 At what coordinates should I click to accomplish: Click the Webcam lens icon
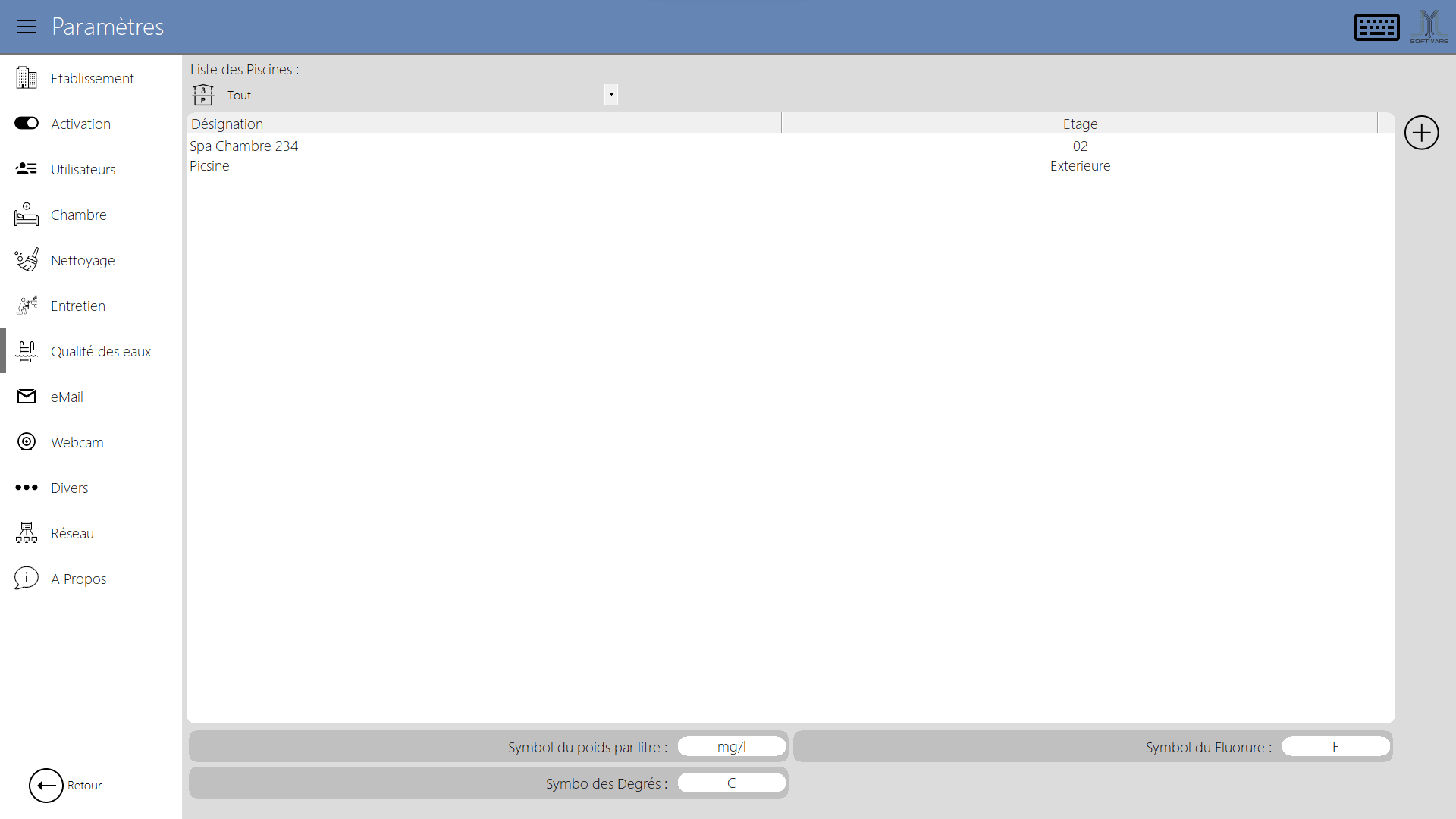27,442
